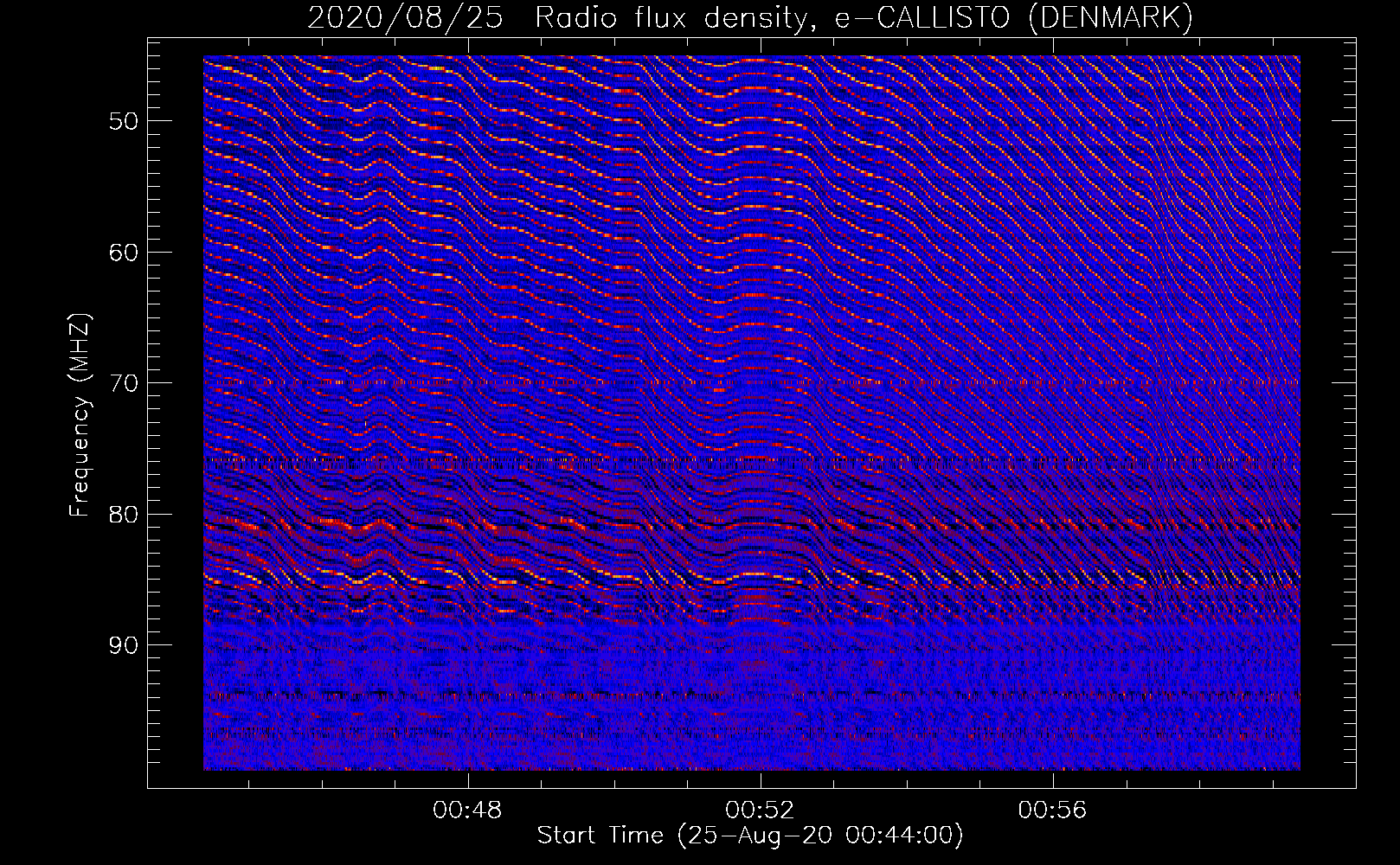This screenshot has height=865, width=1400.
Task: Click the '60' frequency tick label
Action: 124,253
